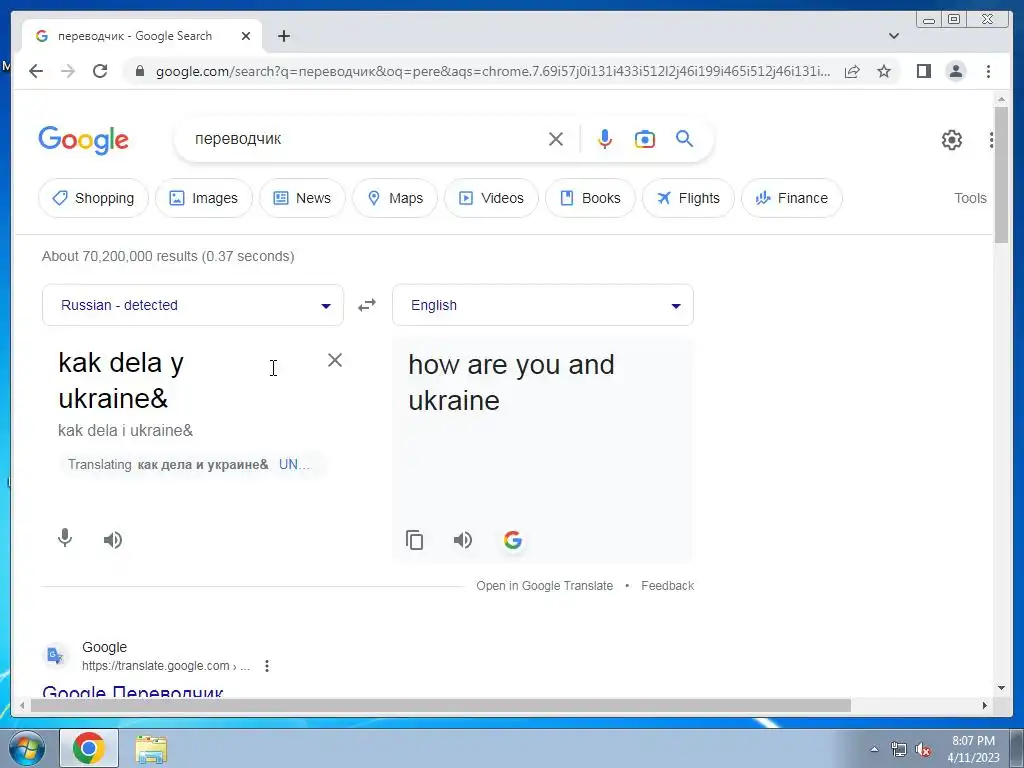Send translation Feedback
The width and height of the screenshot is (1024, 768).
(x=667, y=586)
